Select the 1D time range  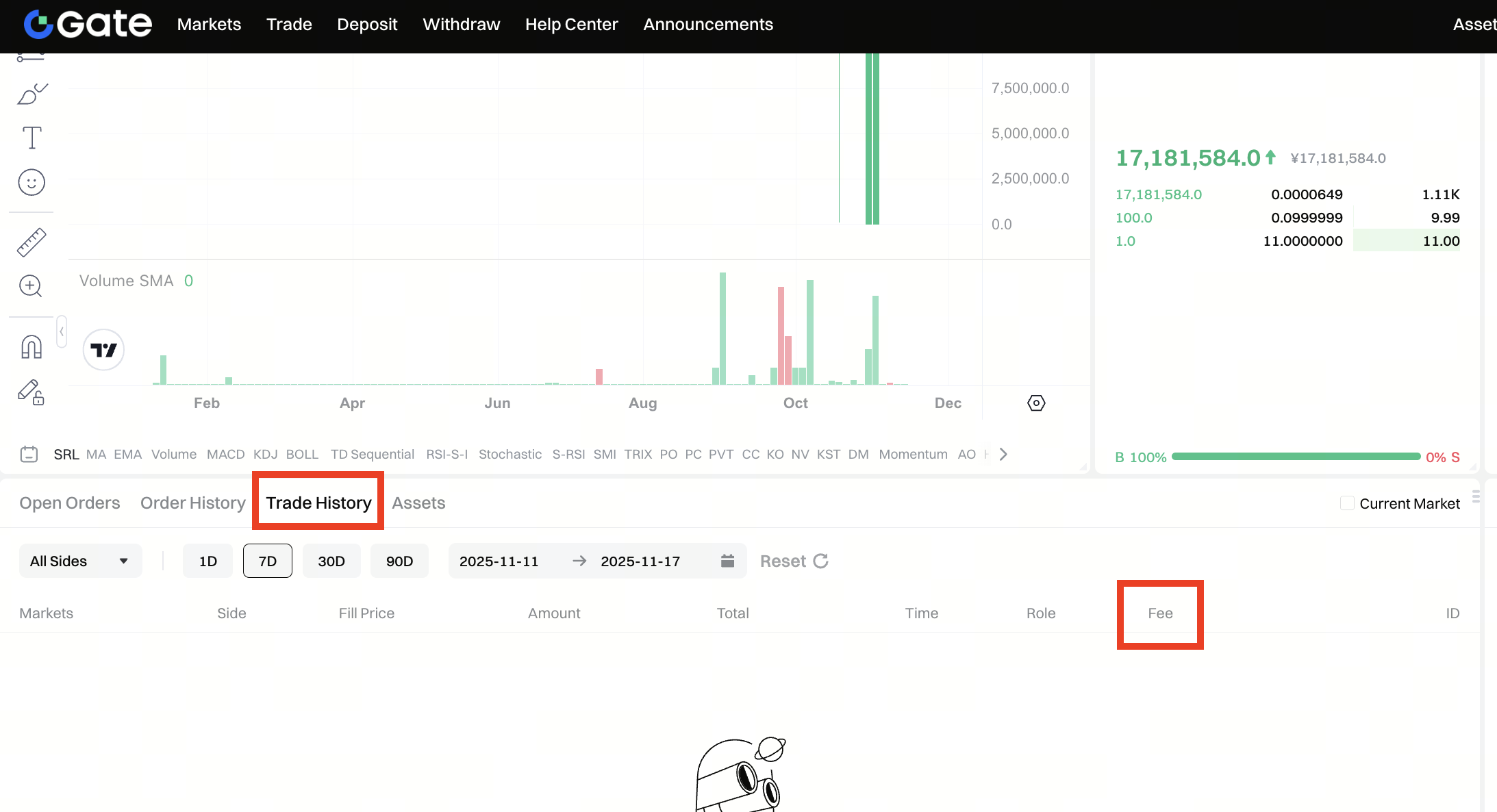[x=207, y=561]
